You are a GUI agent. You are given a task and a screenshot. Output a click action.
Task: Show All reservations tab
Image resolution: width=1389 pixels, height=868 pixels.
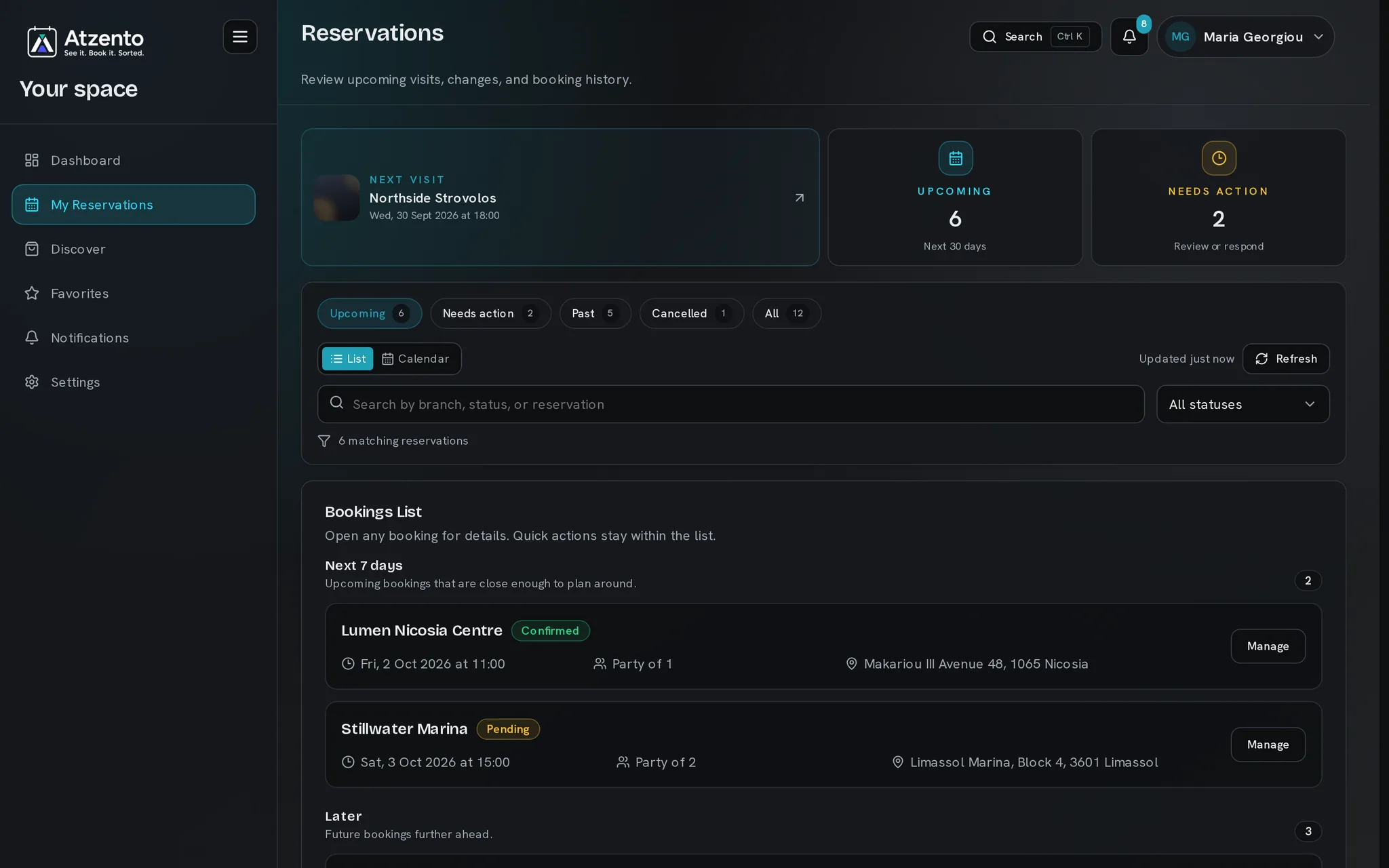pyautogui.click(x=786, y=313)
